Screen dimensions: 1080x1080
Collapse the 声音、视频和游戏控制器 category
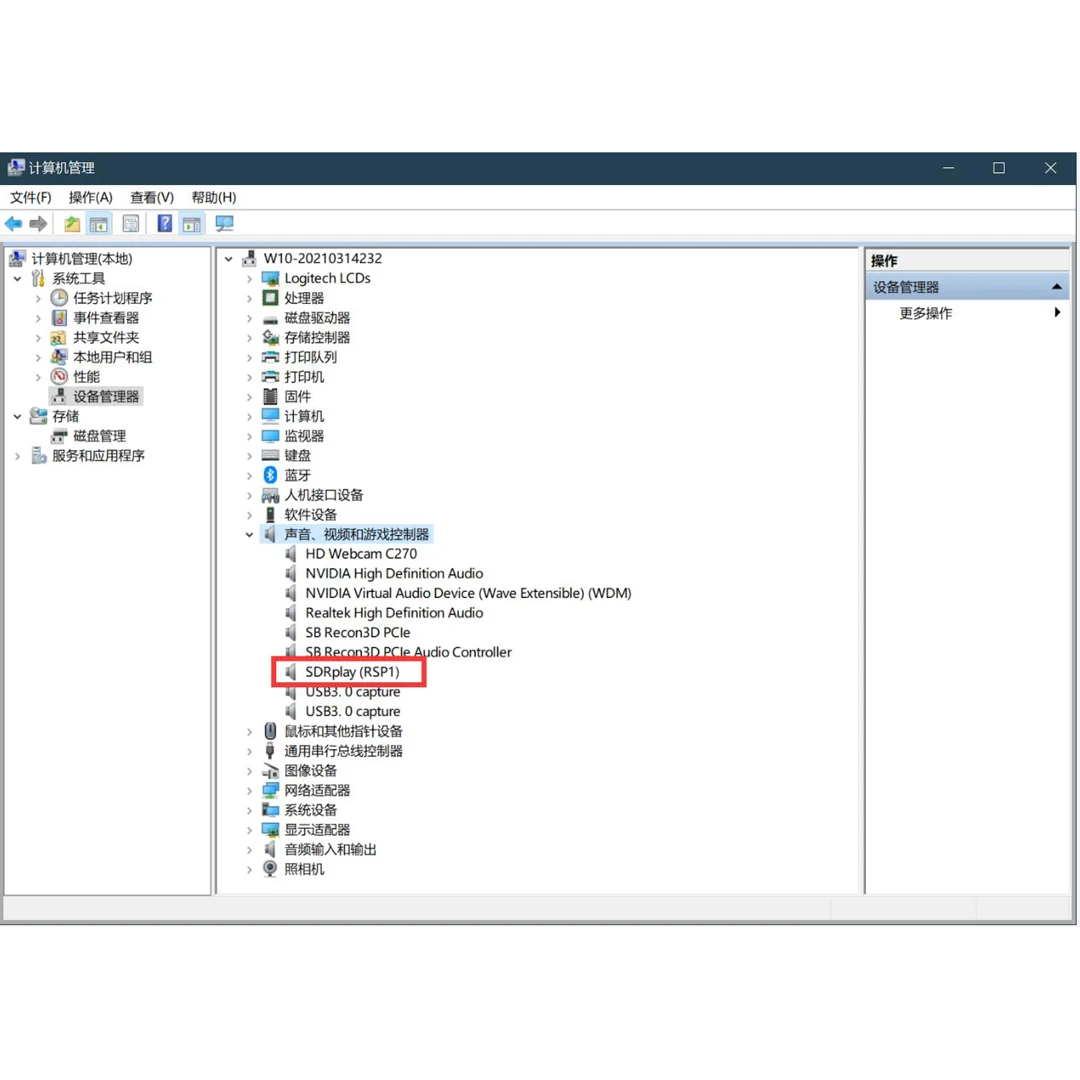coord(249,534)
